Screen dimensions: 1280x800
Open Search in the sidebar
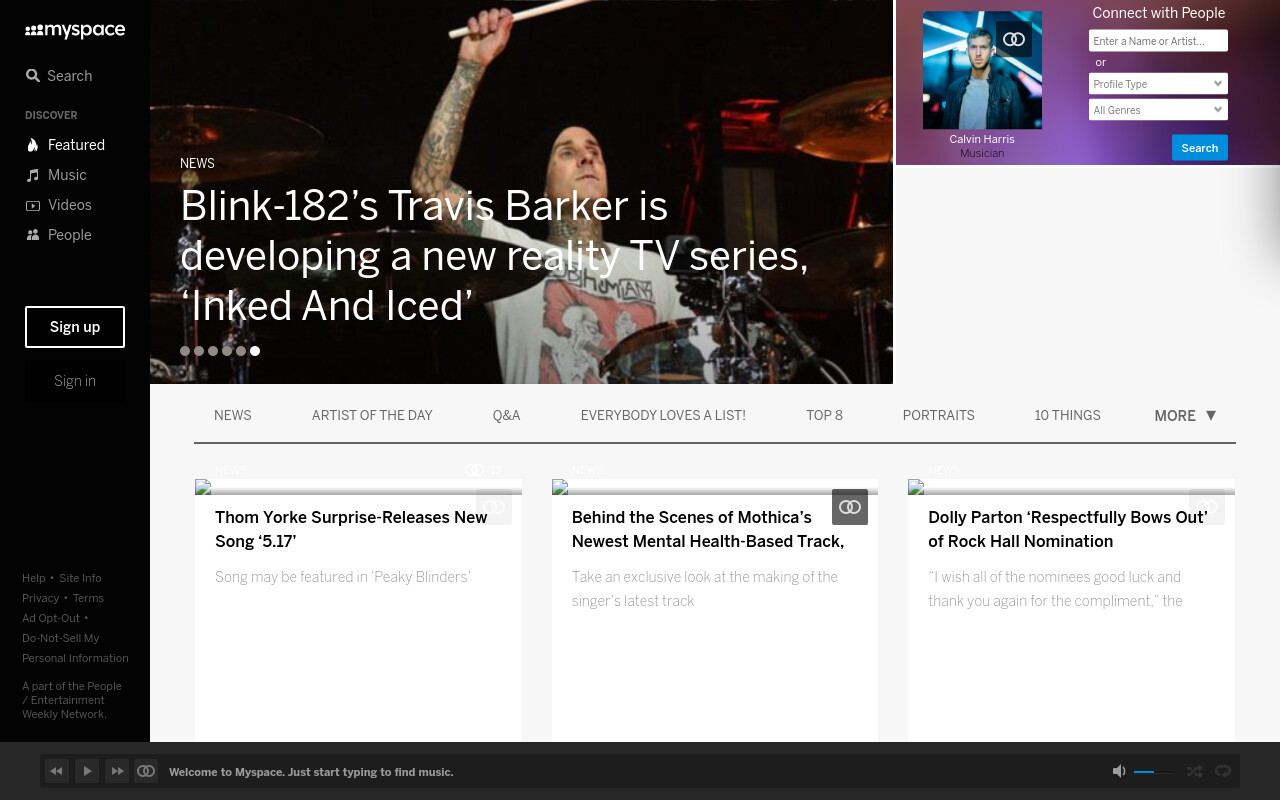coord(59,76)
